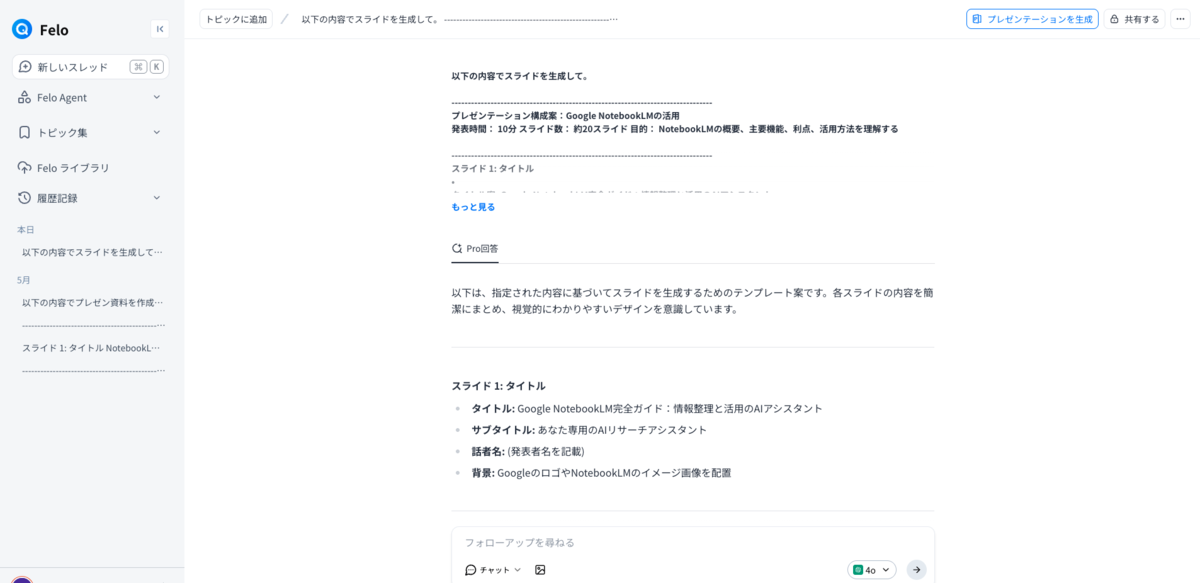
Task: Click the 背景 bullet line
Action: click(601, 473)
